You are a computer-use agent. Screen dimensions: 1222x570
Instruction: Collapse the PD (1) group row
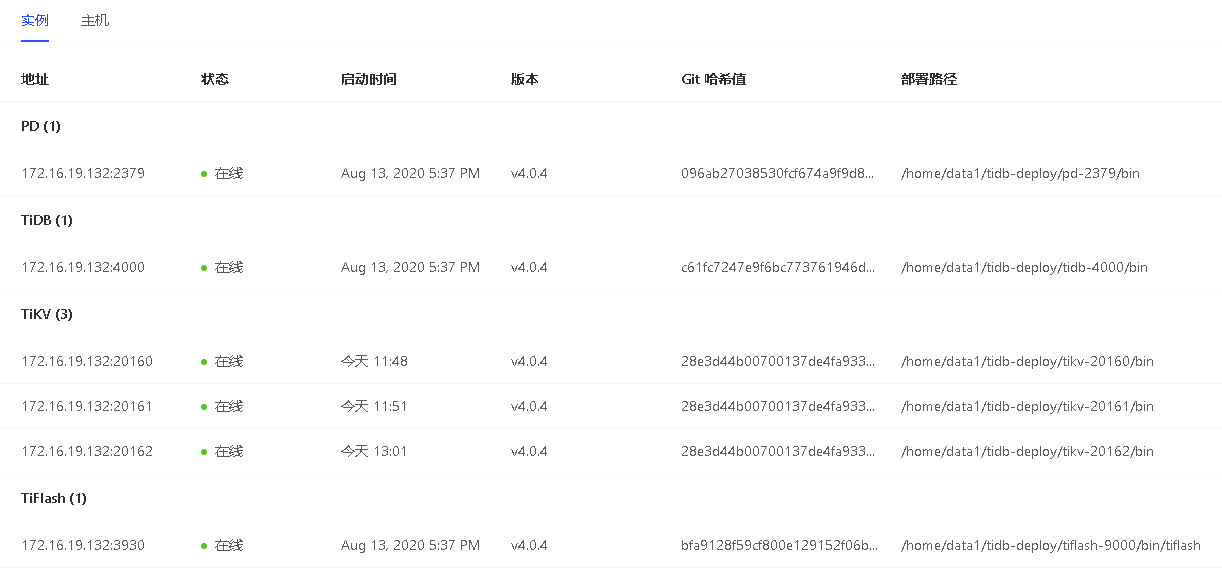tap(41, 126)
